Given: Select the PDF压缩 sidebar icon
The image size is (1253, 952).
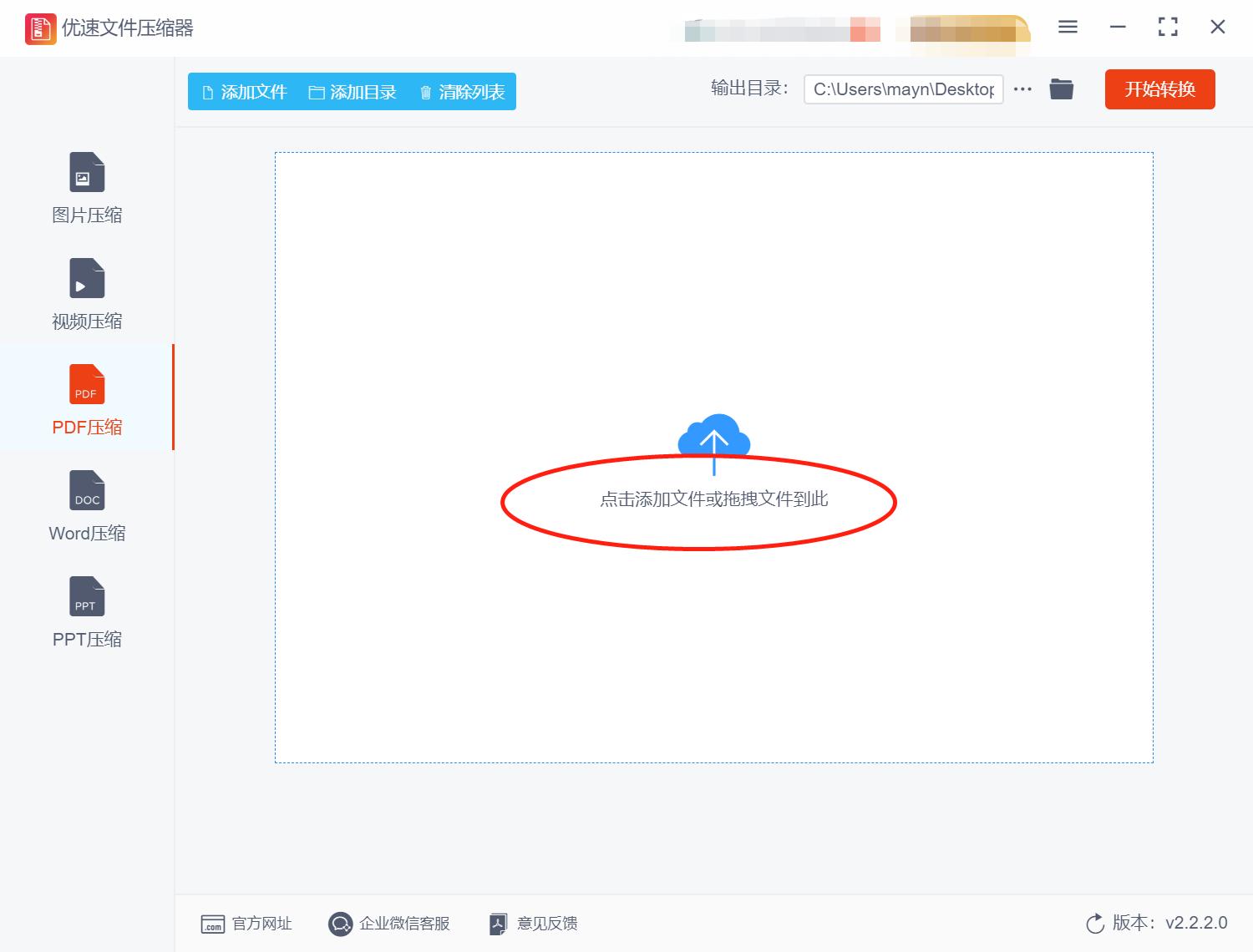Looking at the screenshot, I should pos(86,399).
